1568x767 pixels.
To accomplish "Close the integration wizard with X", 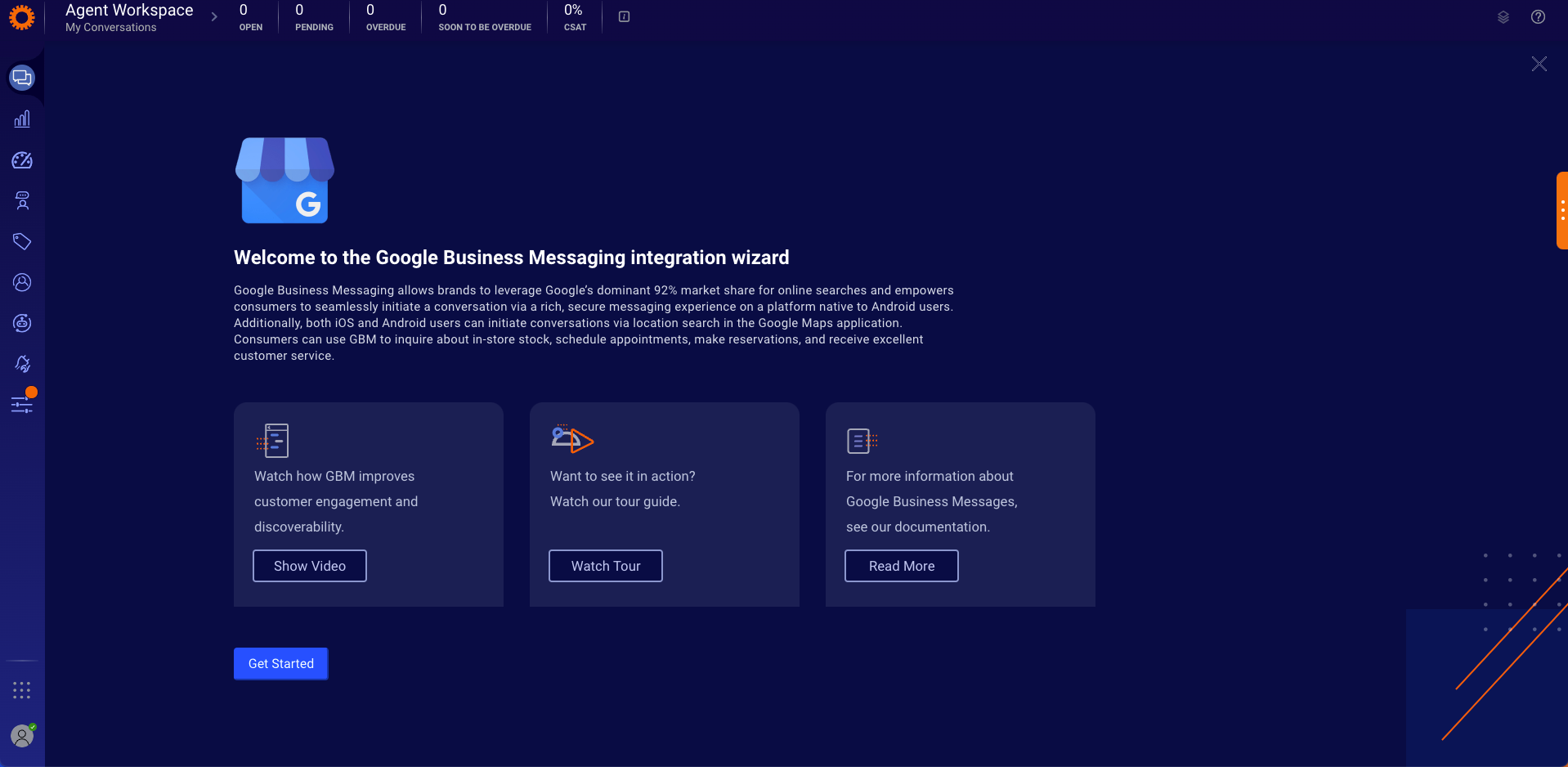I will pos(1539,64).
